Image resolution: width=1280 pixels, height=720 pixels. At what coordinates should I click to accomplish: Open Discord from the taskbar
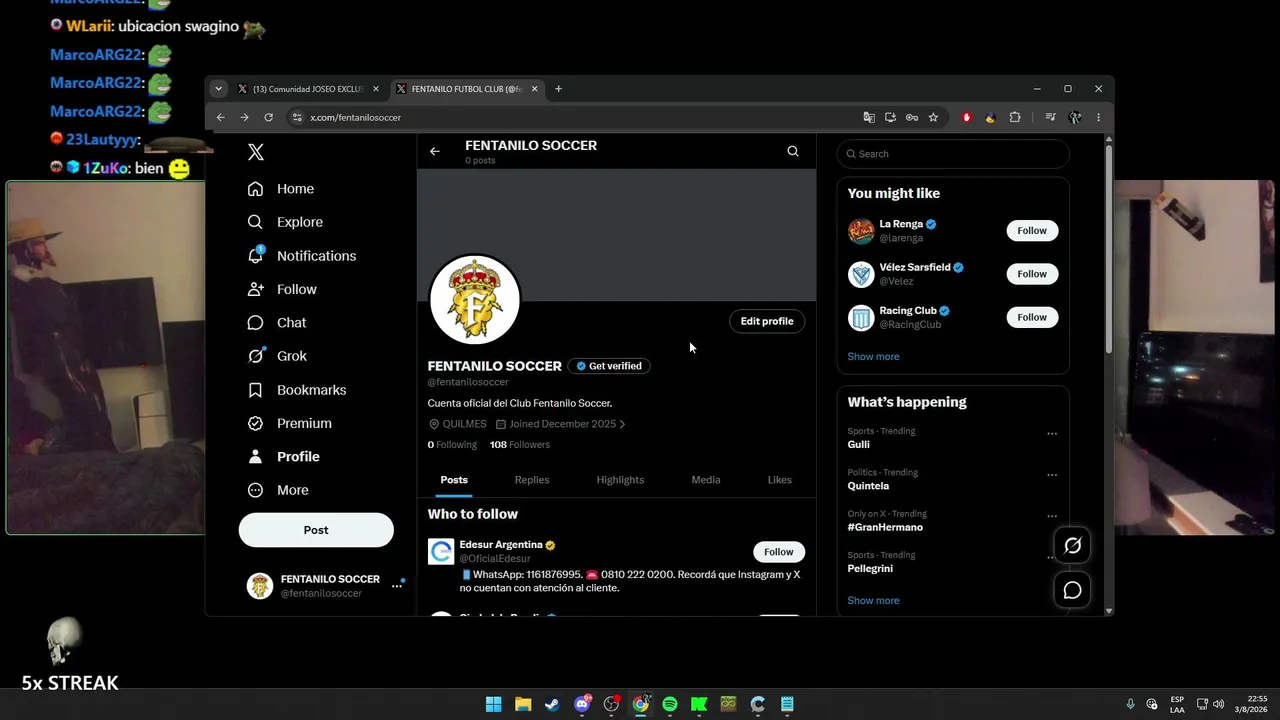(582, 704)
